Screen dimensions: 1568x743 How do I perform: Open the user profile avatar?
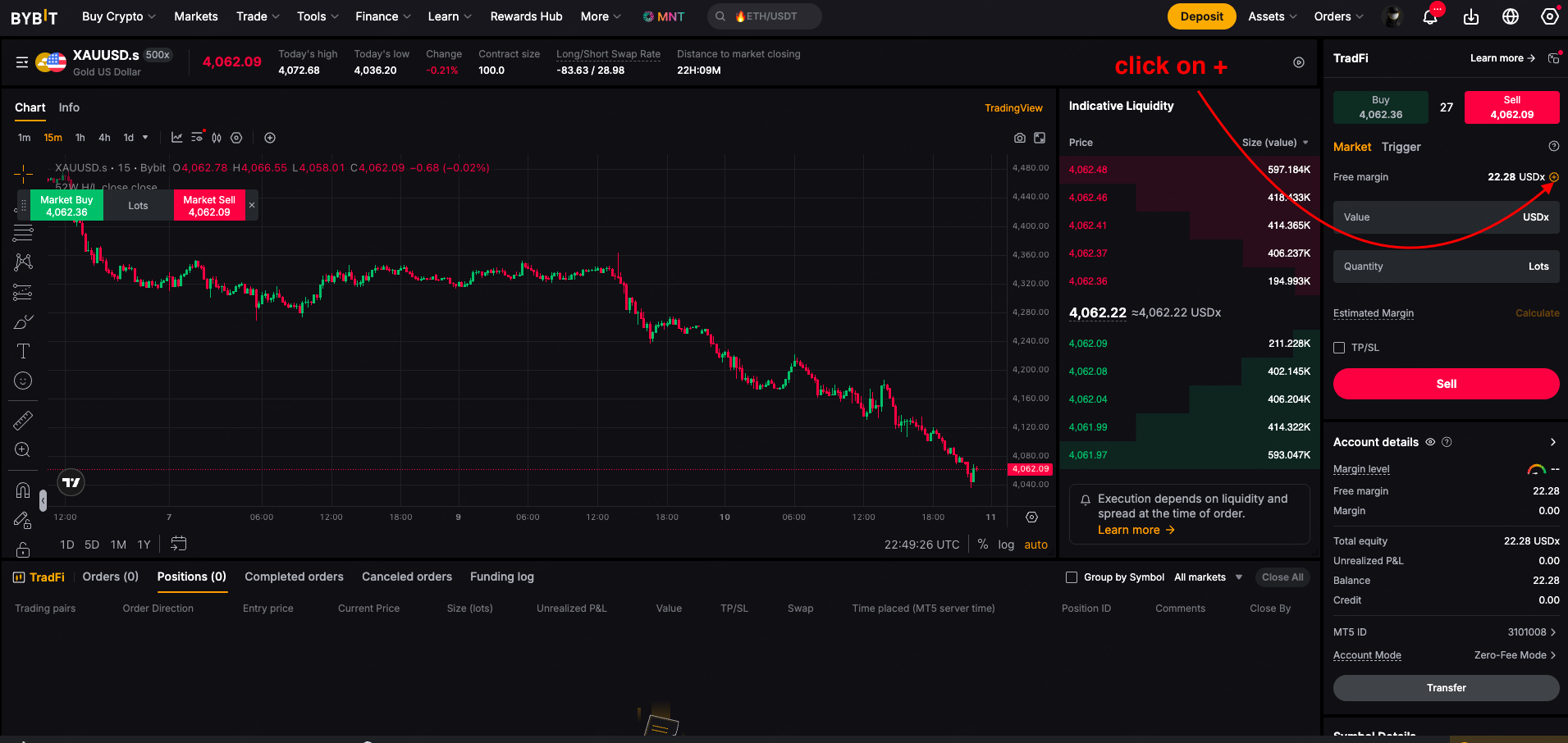coord(1392,16)
